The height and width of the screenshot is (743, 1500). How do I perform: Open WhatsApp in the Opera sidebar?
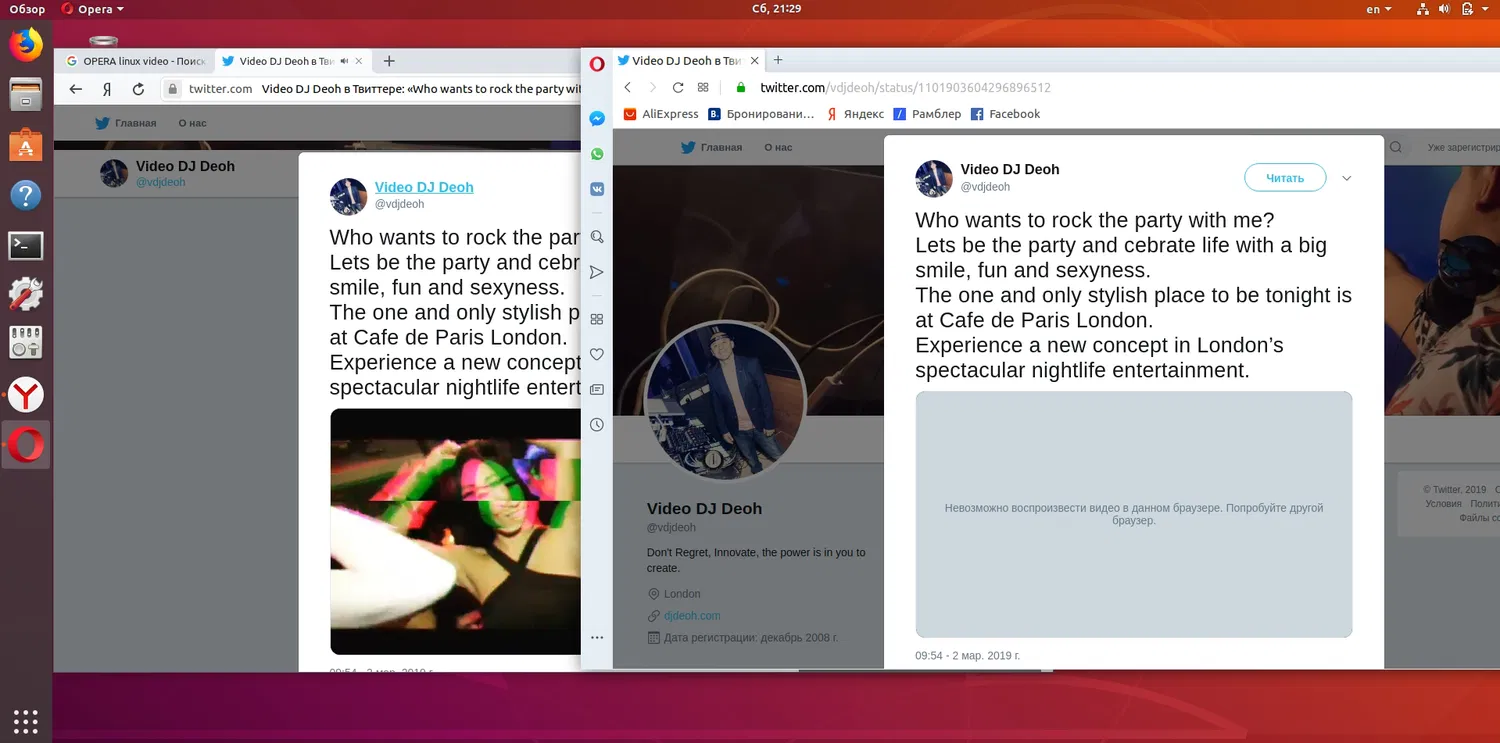click(x=597, y=154)
